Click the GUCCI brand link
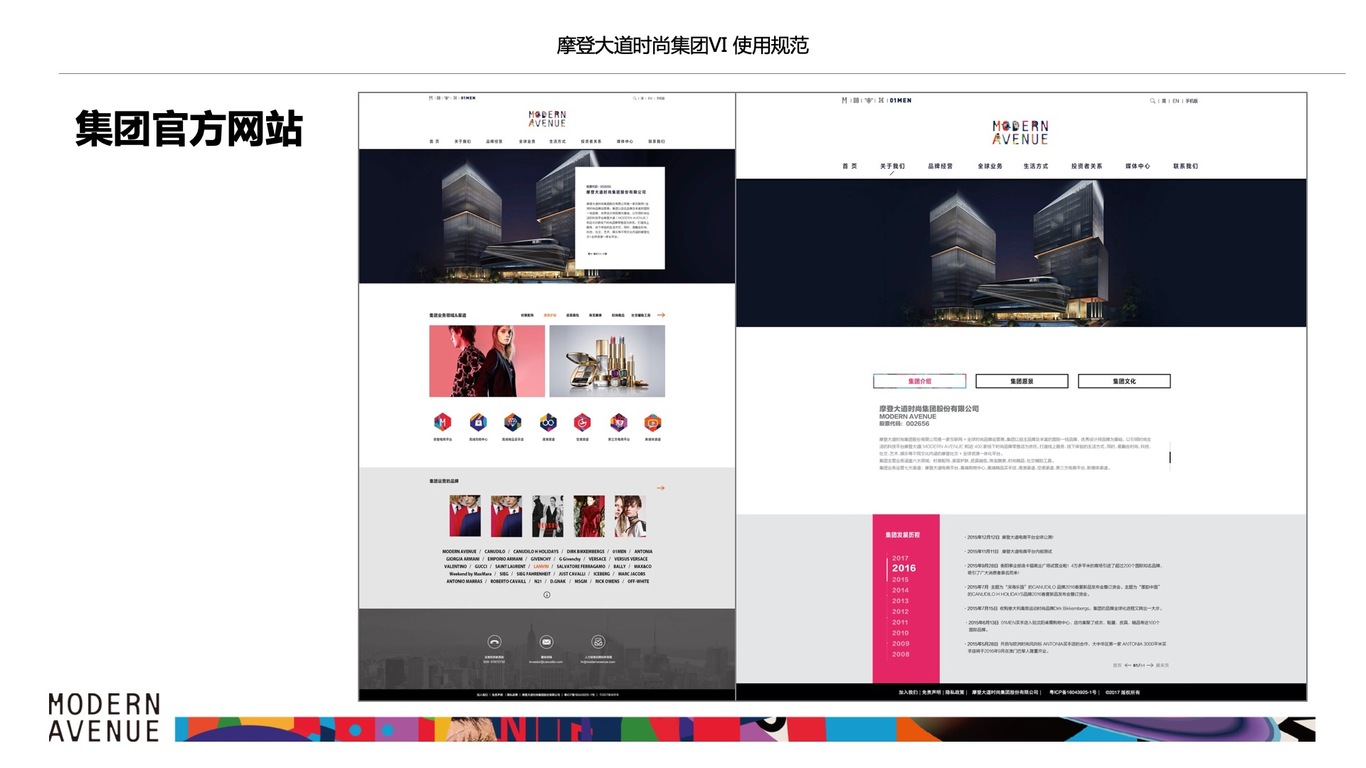This screenshot has height=768, width=1366. pyautogui.click(x=481, y=566)
